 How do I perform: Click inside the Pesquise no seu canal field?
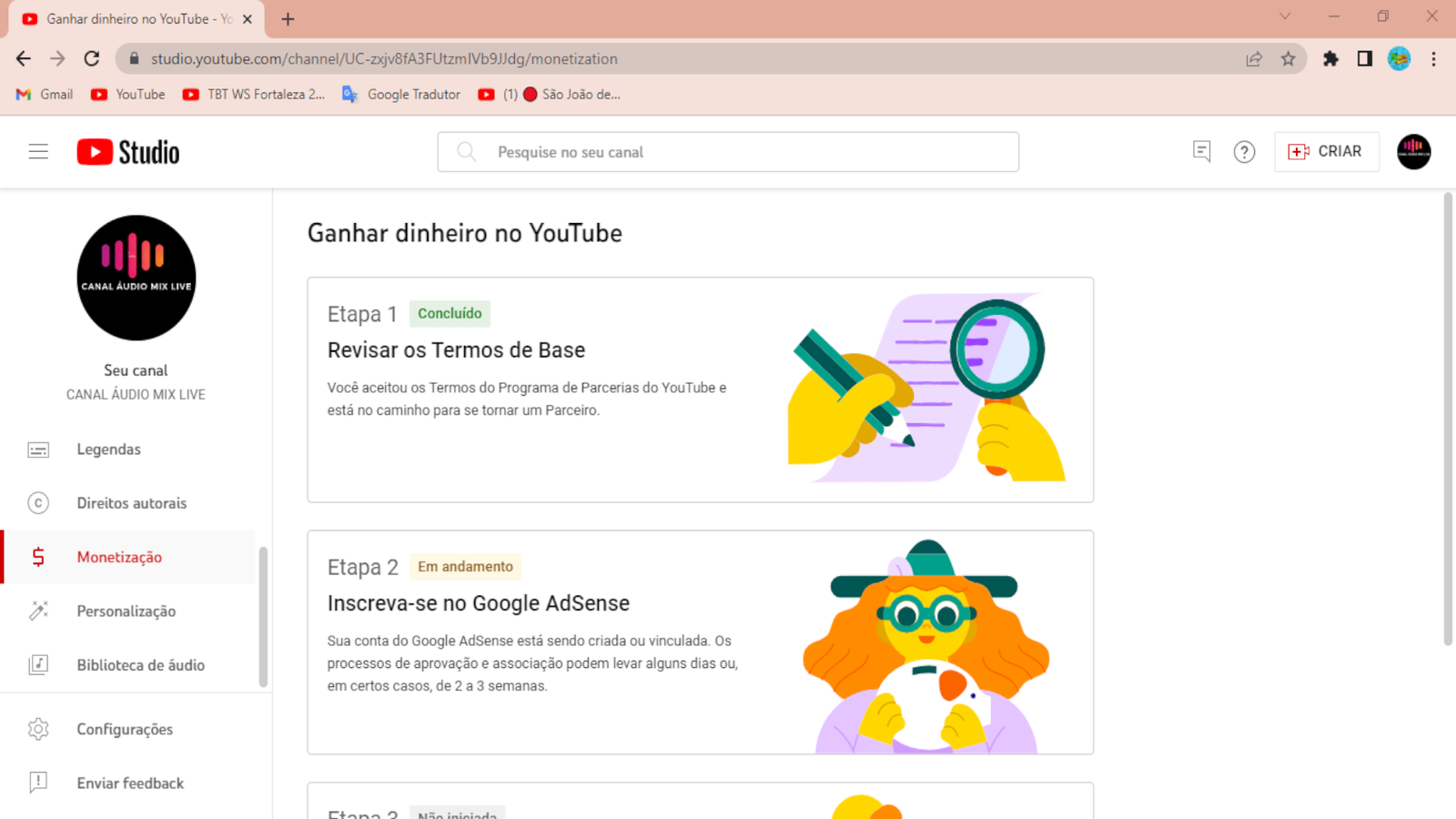click(x=728, y=152)
